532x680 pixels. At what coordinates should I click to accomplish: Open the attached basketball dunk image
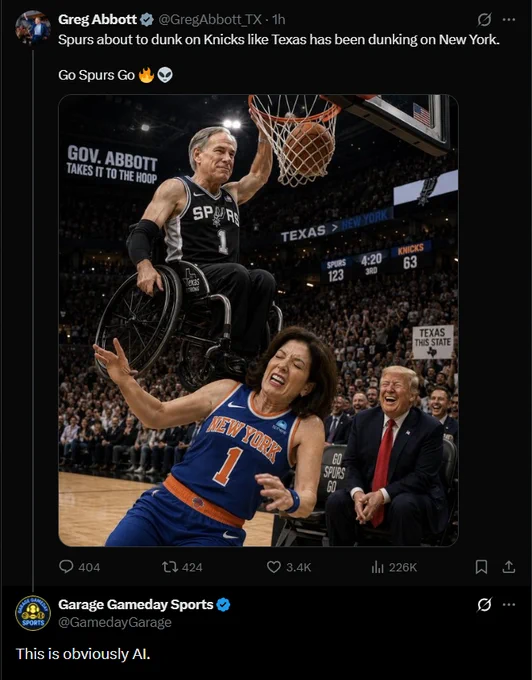258,320
